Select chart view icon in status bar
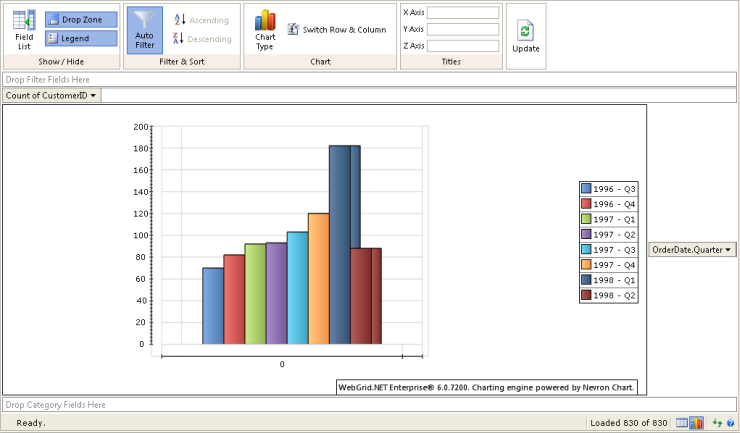 click(696, 423)
